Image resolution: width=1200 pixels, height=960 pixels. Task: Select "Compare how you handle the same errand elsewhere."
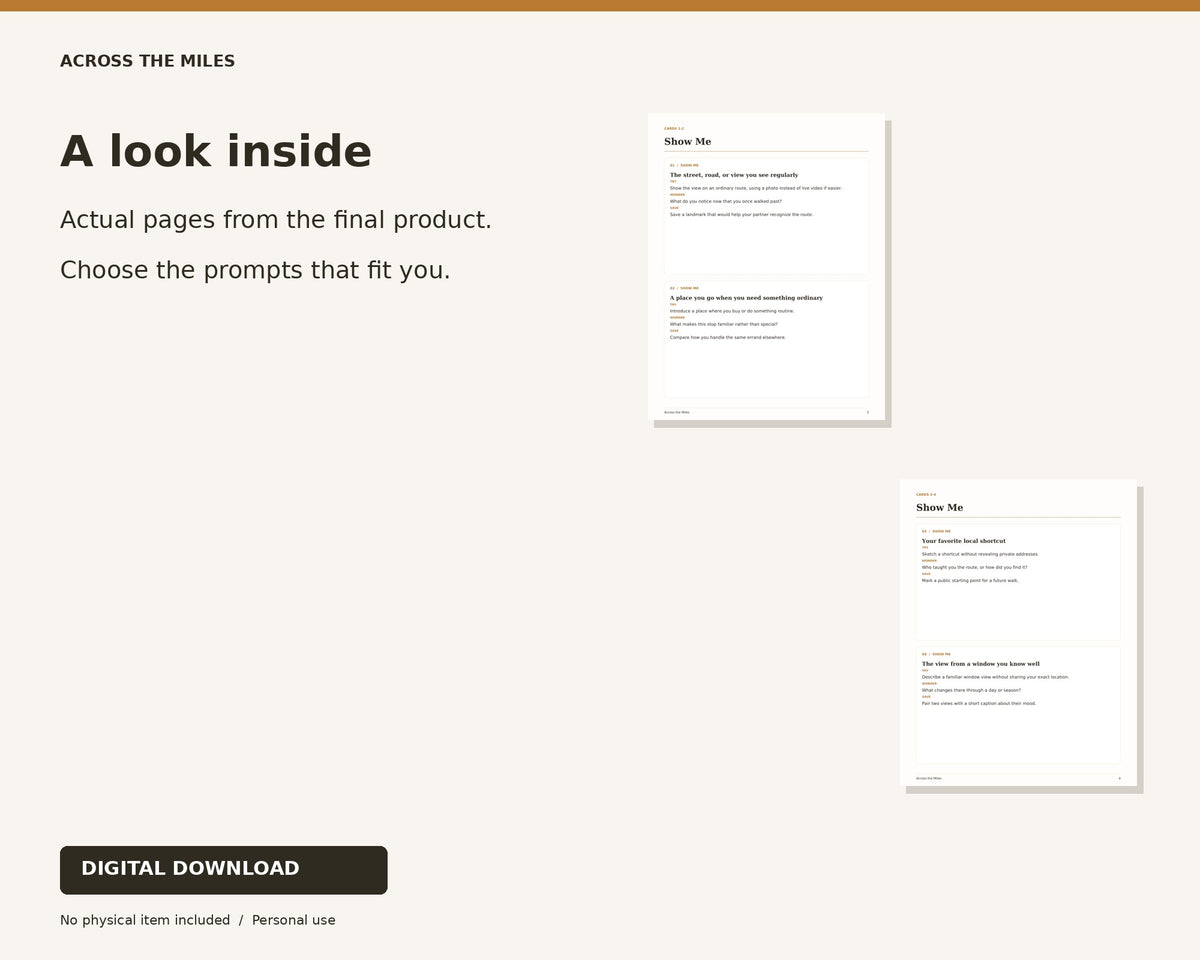(728, 337)
